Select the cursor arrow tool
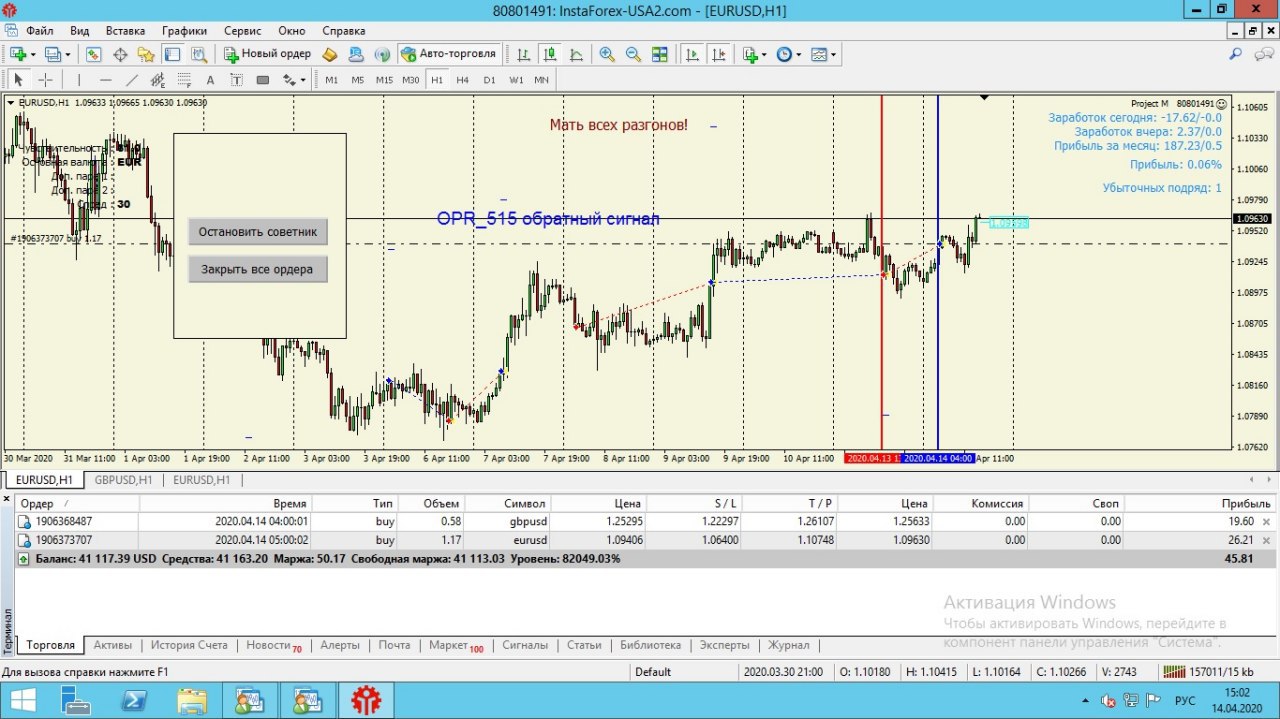 (18, 80)
